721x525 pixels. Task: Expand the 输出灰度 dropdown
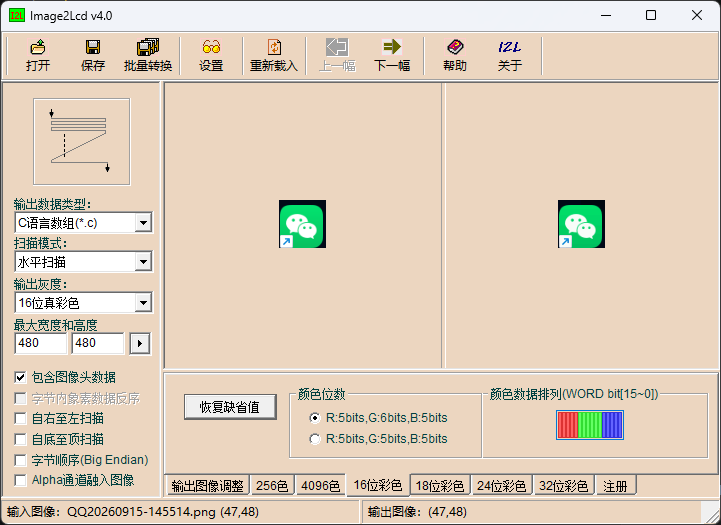(143, 303)
